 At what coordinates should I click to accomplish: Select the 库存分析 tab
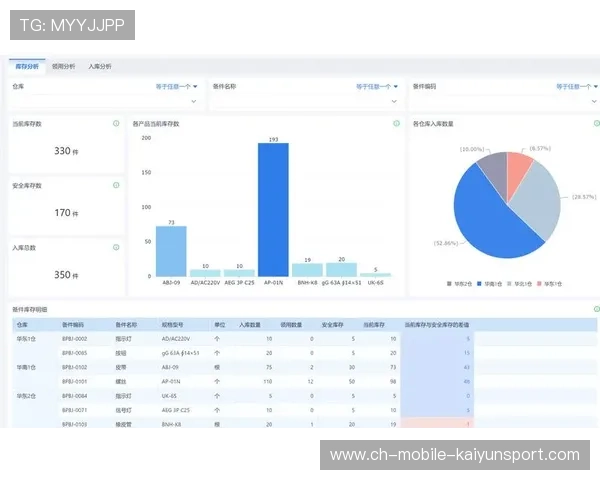click(x=28, y=66)
